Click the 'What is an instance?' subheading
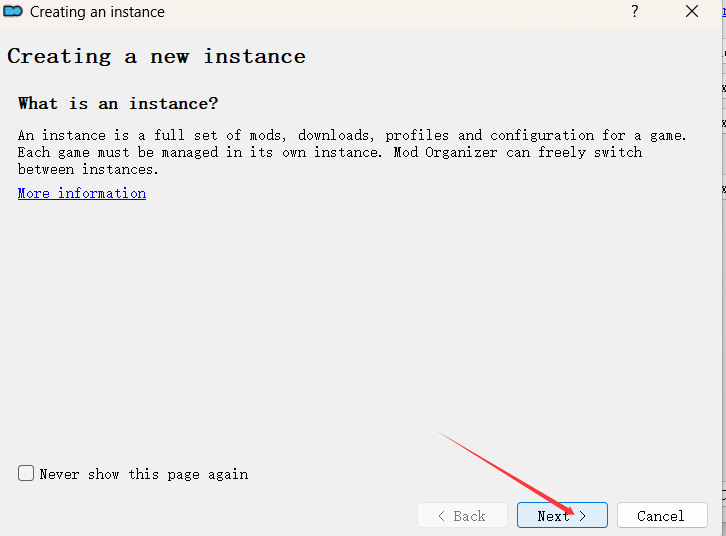This screenshot has height=536, width=726. (x=118, y=104)
